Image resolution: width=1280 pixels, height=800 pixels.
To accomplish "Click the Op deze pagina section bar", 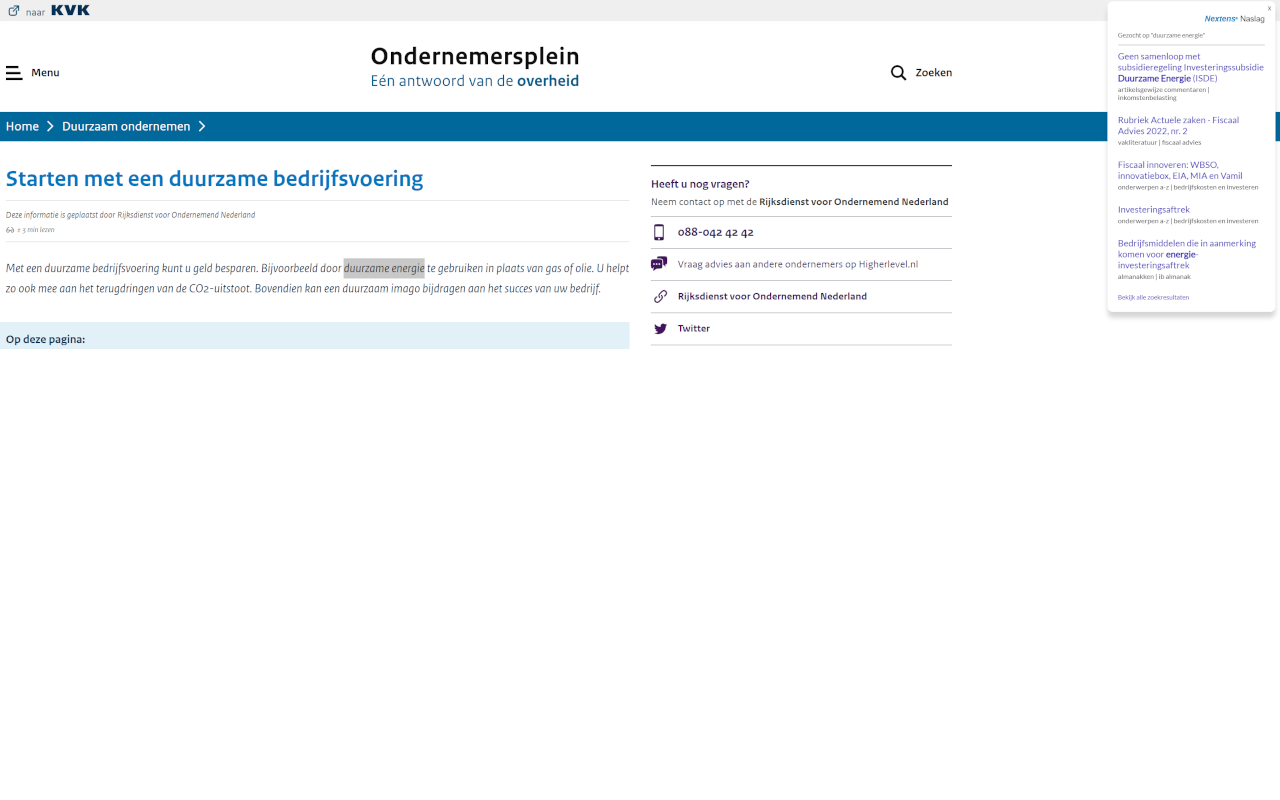I will (315, 336).
